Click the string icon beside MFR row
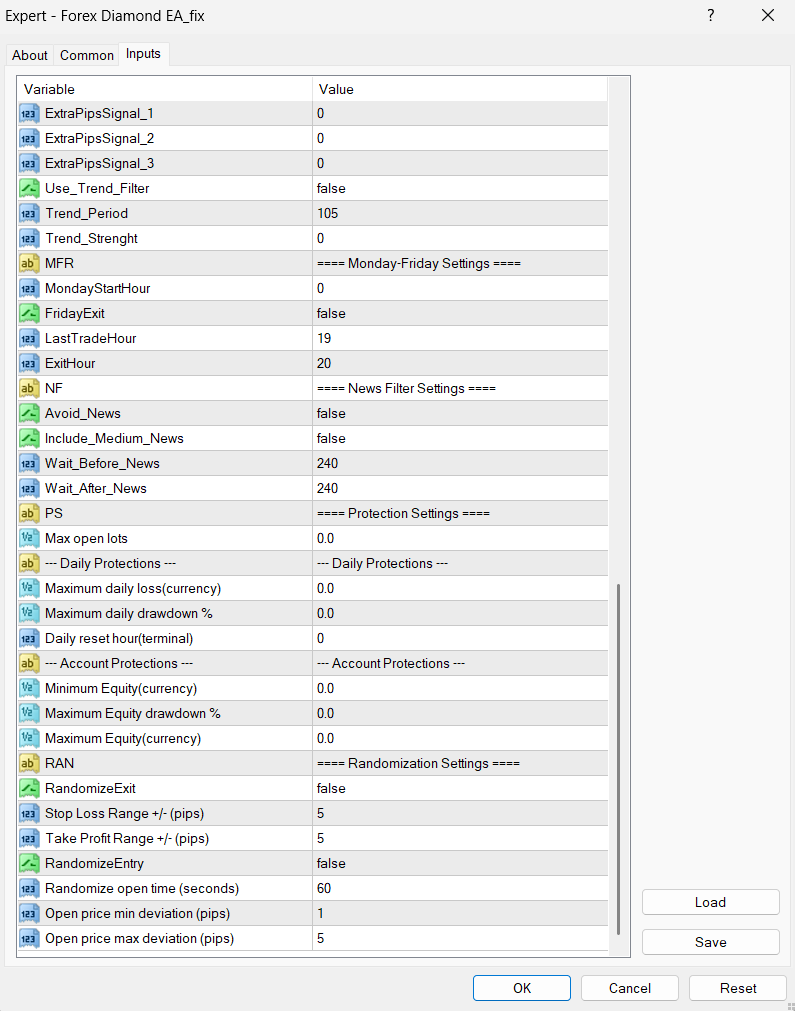 point(29,264)
